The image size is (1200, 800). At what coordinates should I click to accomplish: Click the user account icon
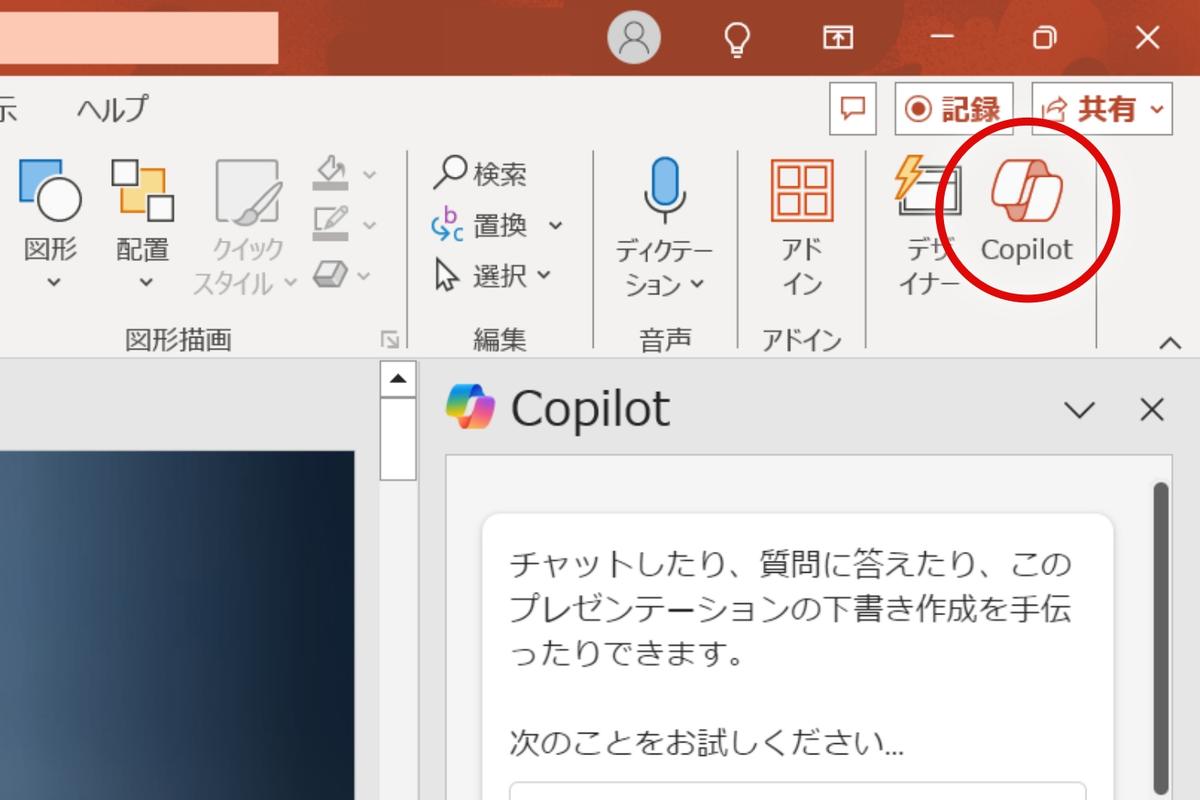tap(633, 38)
